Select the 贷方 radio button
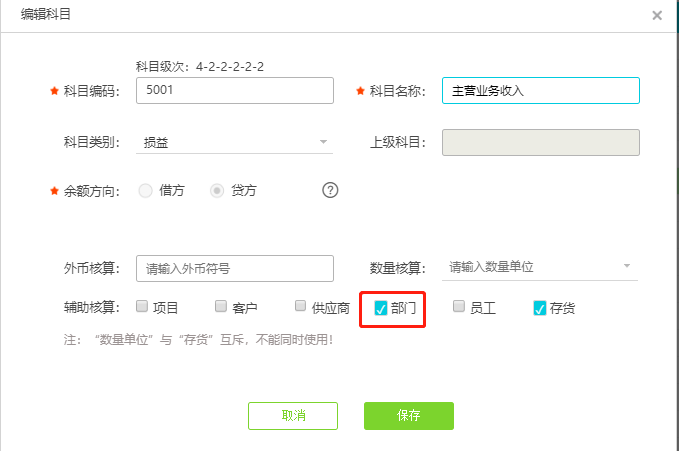The image size is (679, 451). (x=217, y=190)
